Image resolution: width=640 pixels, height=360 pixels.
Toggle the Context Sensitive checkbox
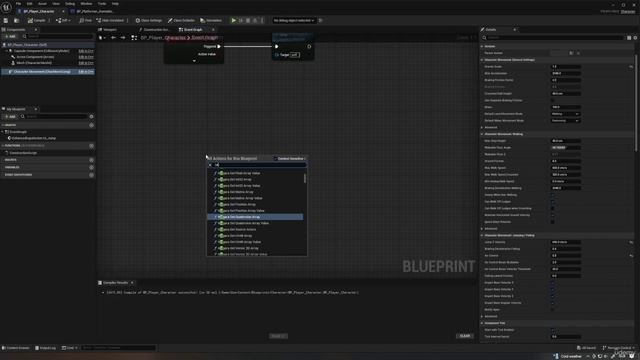pyautogui.click(x=276, y=158)
